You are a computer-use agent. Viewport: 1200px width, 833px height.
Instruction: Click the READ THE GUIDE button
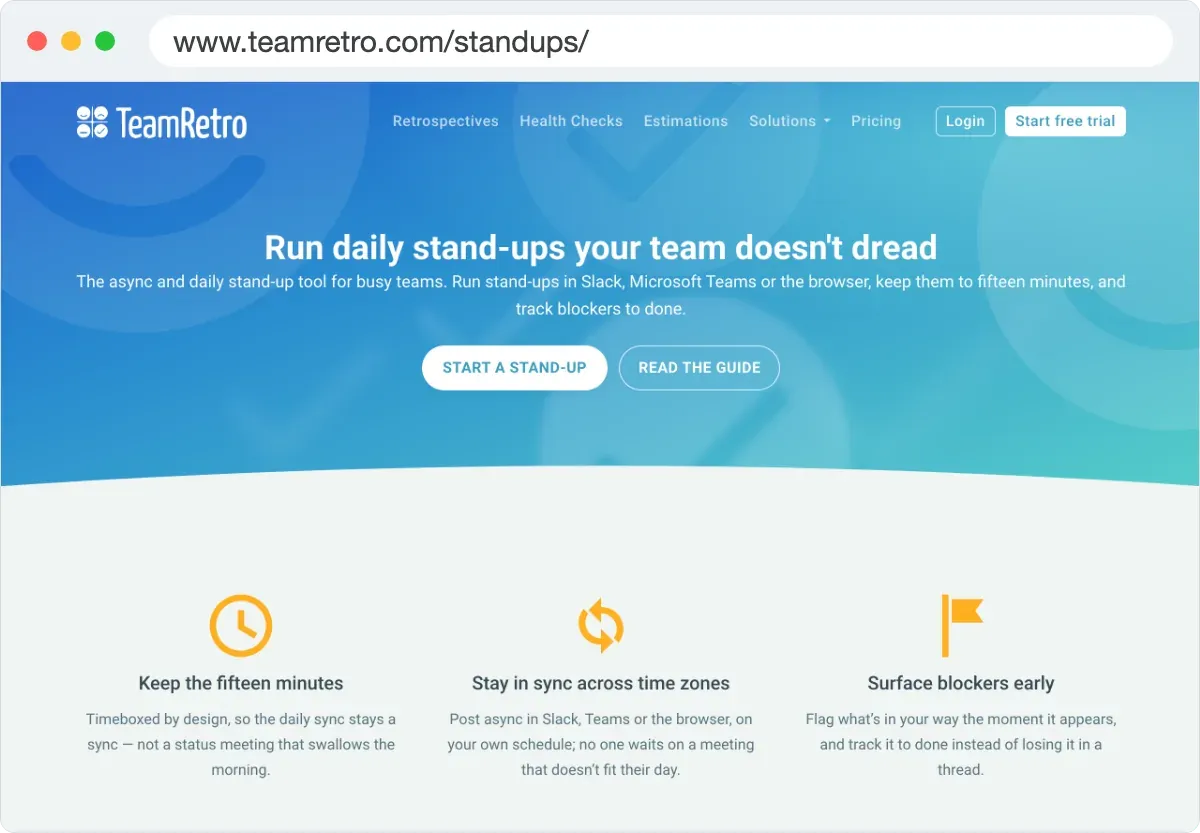700,368
